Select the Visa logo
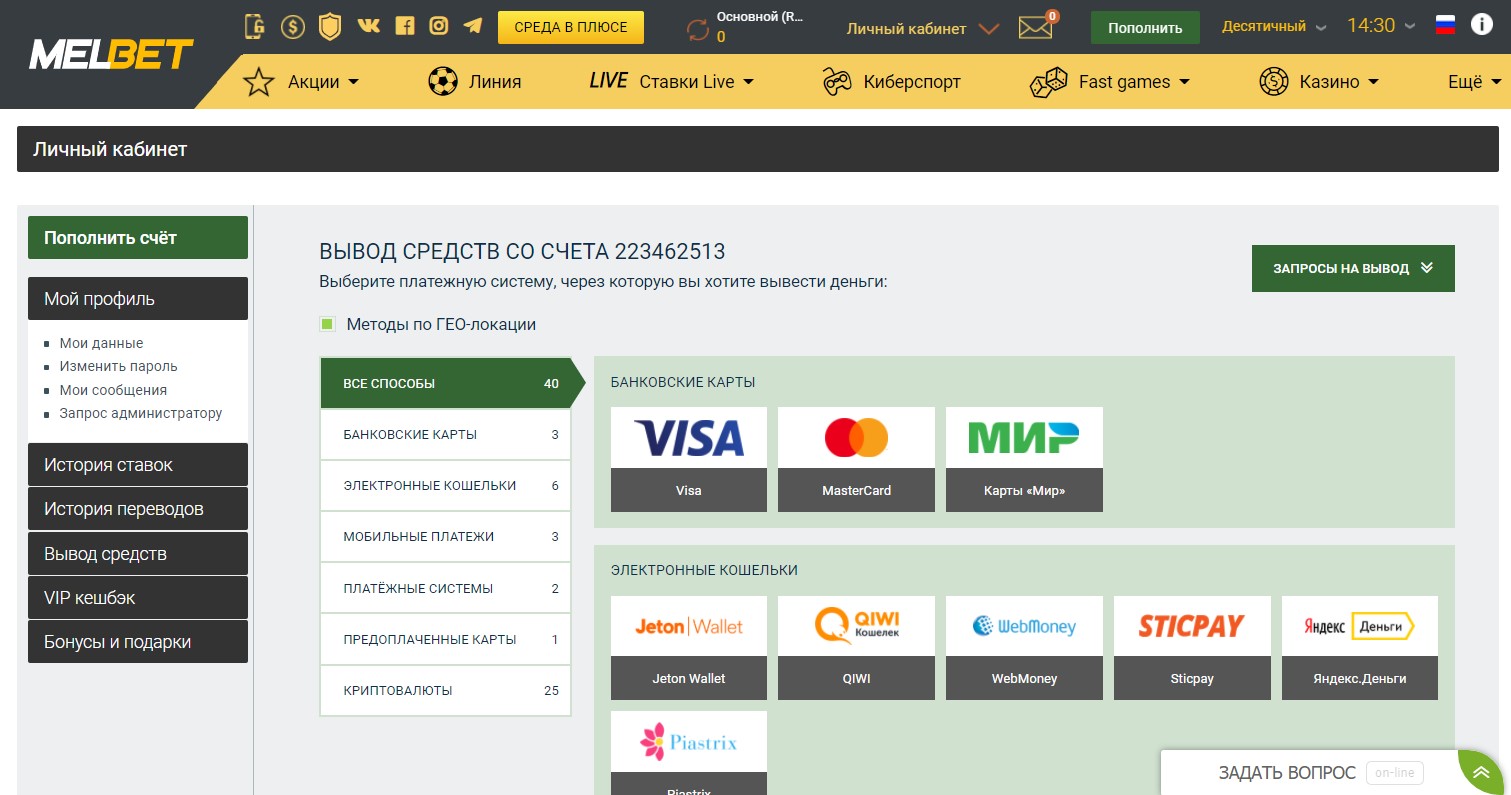This screenshot has width=1511, height=795. click(689, 437)
